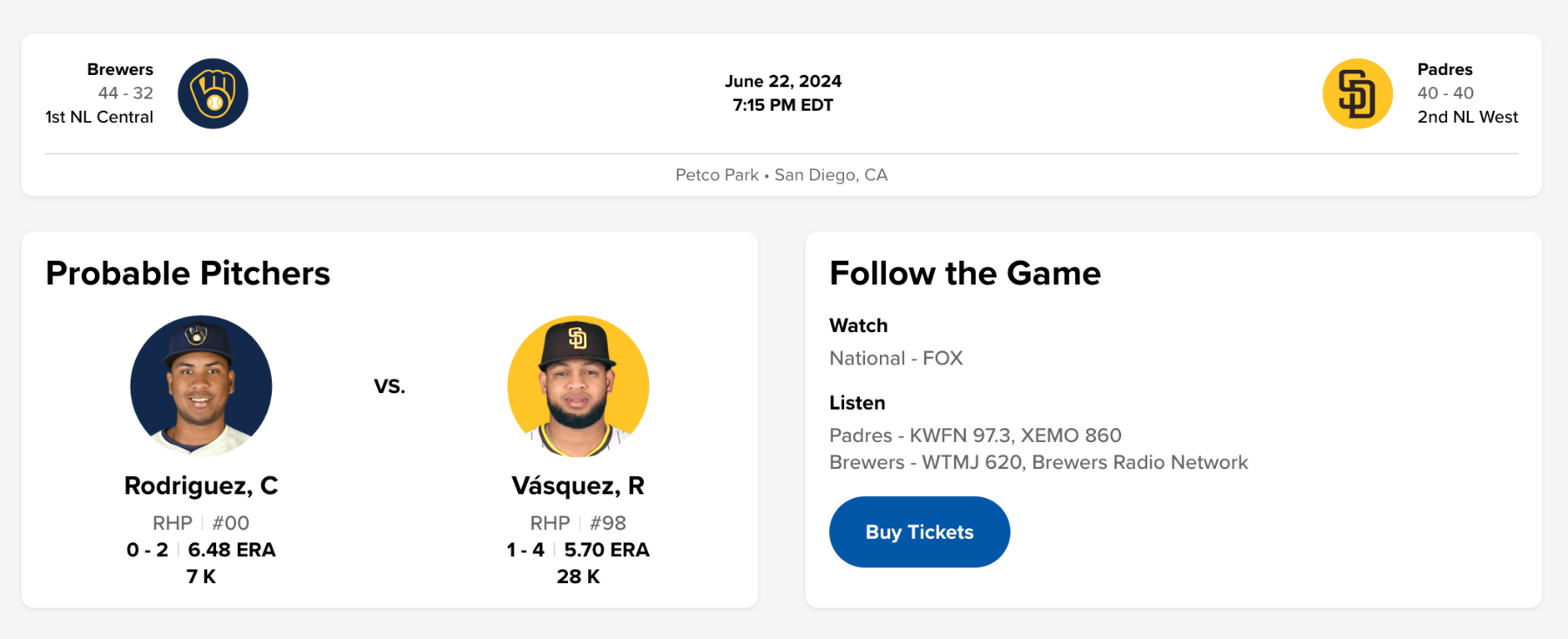This screenshot has height=639, width=1568.
Task: Click the 2nd NL West standing
Action: click(1467, 117)
